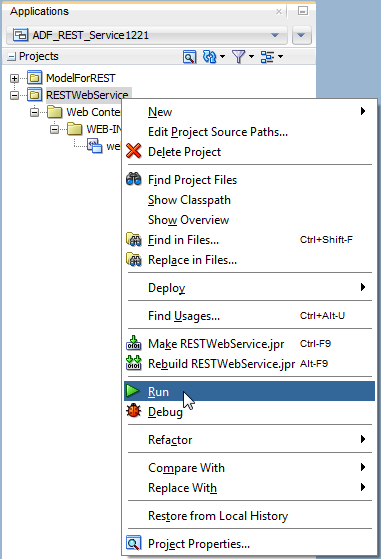The height and width of the screenshot is (559, 381).
Task: Choose Replace in Files
Action: [249, 260]
